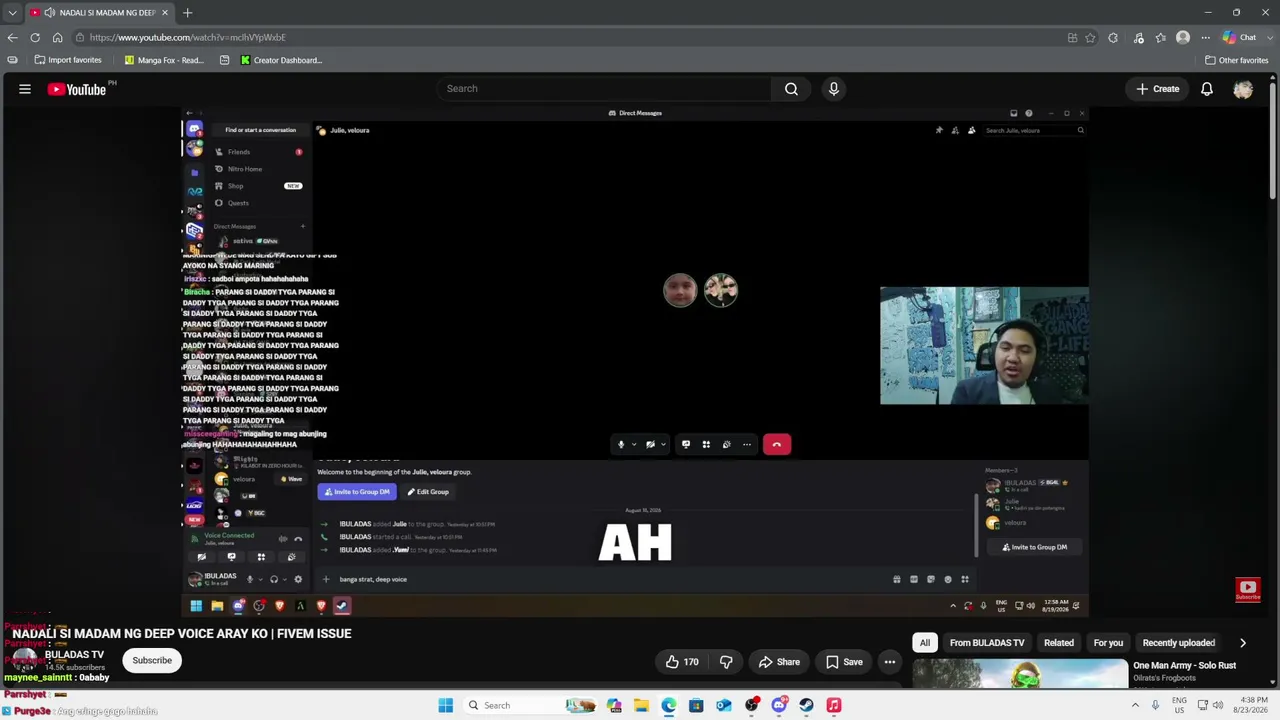Open the YouTube guide hamburger menu
Viewport: 1280px width, 720px height.
click(25, 89)
